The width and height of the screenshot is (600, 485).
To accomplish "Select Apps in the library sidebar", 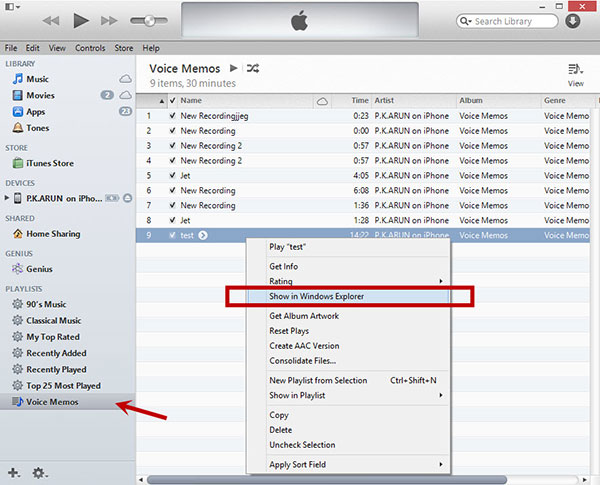I will click(x=36, y=112).
